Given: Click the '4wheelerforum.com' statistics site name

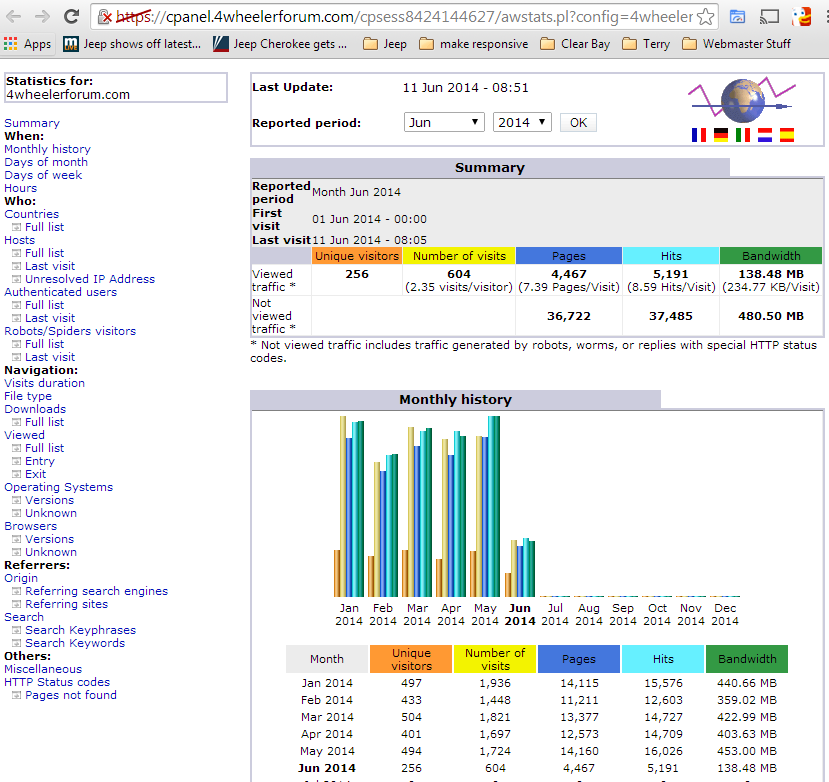Looking at the screenshot, I should (68, 95).
